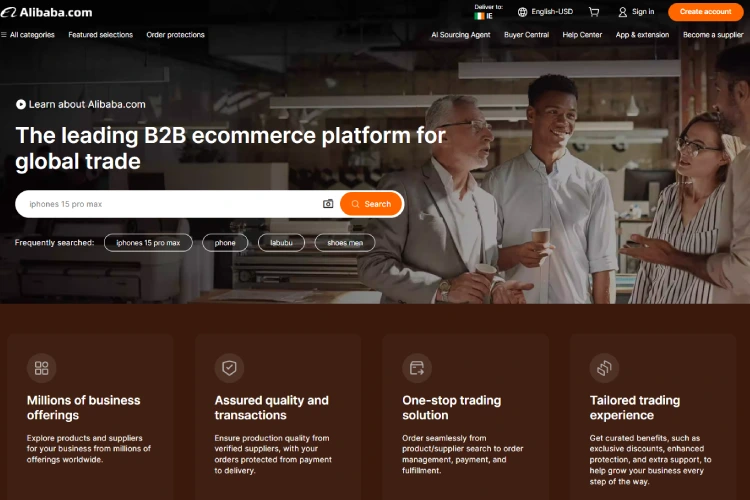Open the Order protections menu
Image resolution: width=750 pixels, height=500 pixels.
175,35
